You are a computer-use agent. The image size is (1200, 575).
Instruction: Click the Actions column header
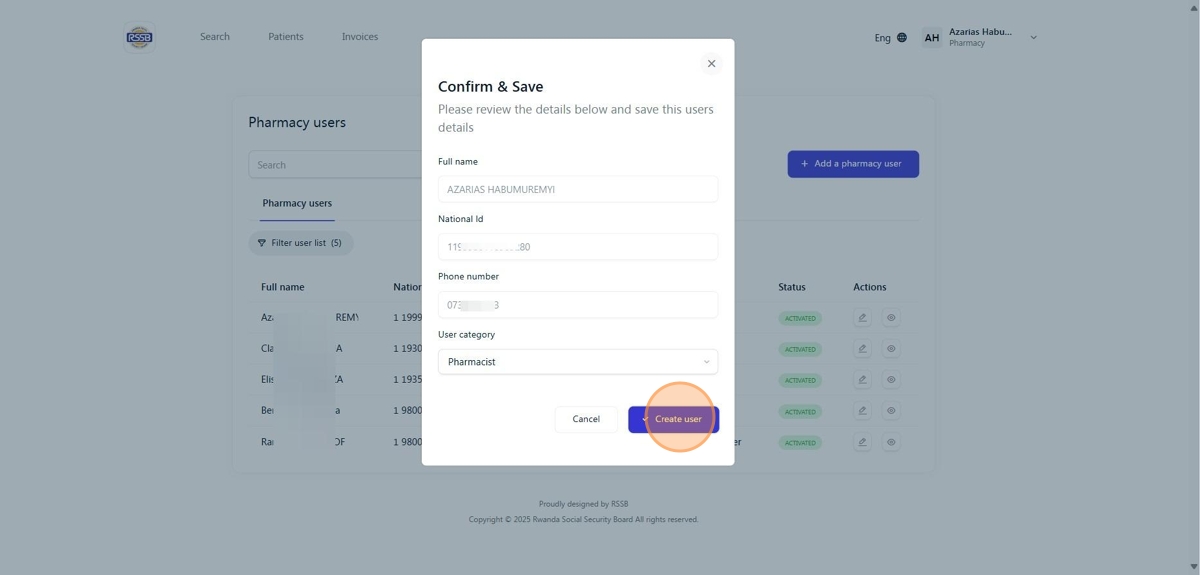pyautogui.click(x=870, y=287)
